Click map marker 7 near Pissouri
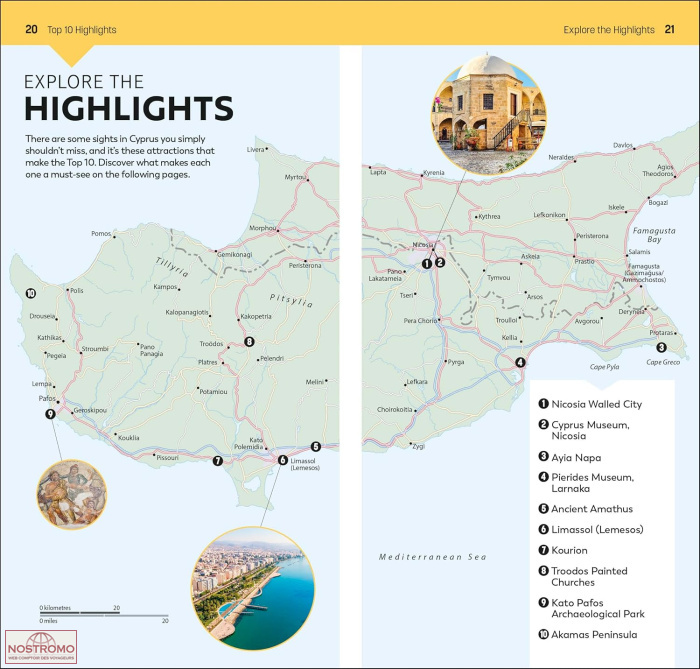Screen dimensions: 700x669 pyautogui.click(x=217, y=461)
